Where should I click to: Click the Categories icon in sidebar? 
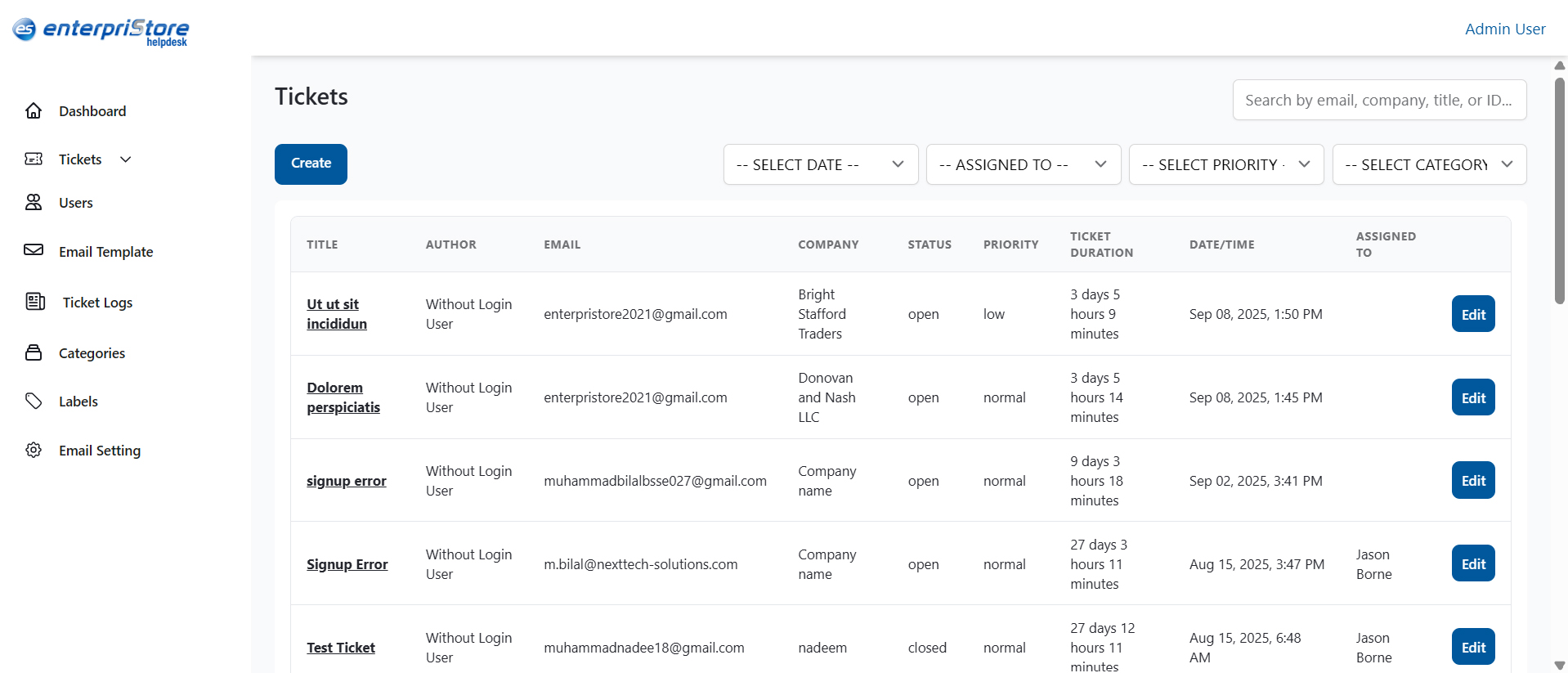[x=34, y=352]
